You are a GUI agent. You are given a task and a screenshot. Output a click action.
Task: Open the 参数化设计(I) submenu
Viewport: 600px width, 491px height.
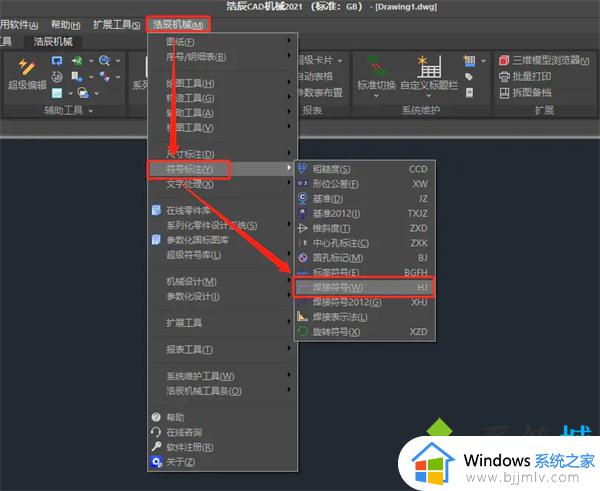pyautogui.click(x=222, y=297)
